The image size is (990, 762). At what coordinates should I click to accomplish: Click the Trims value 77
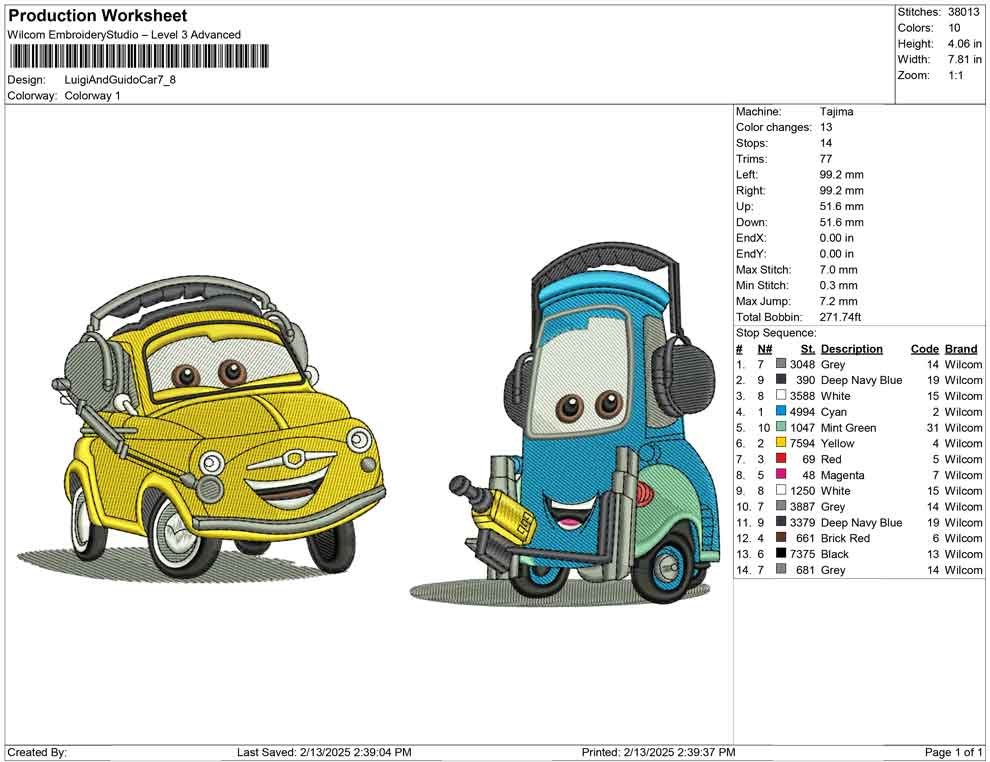826,159
